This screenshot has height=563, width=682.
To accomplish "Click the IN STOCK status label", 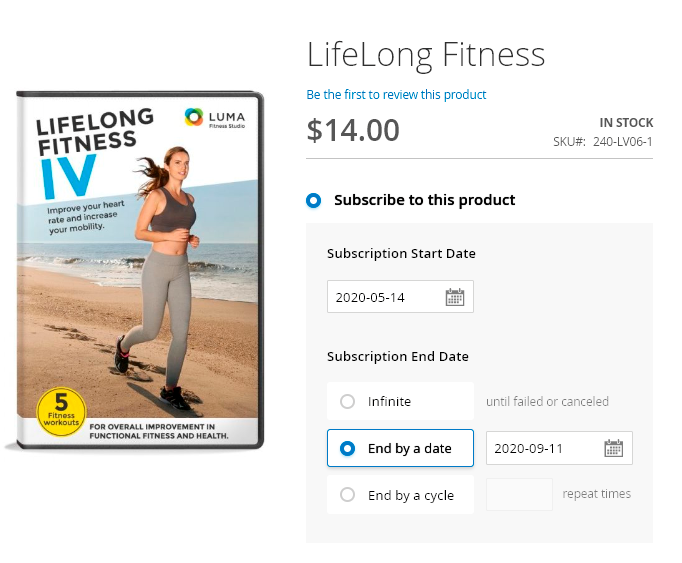I will [626, 122].
